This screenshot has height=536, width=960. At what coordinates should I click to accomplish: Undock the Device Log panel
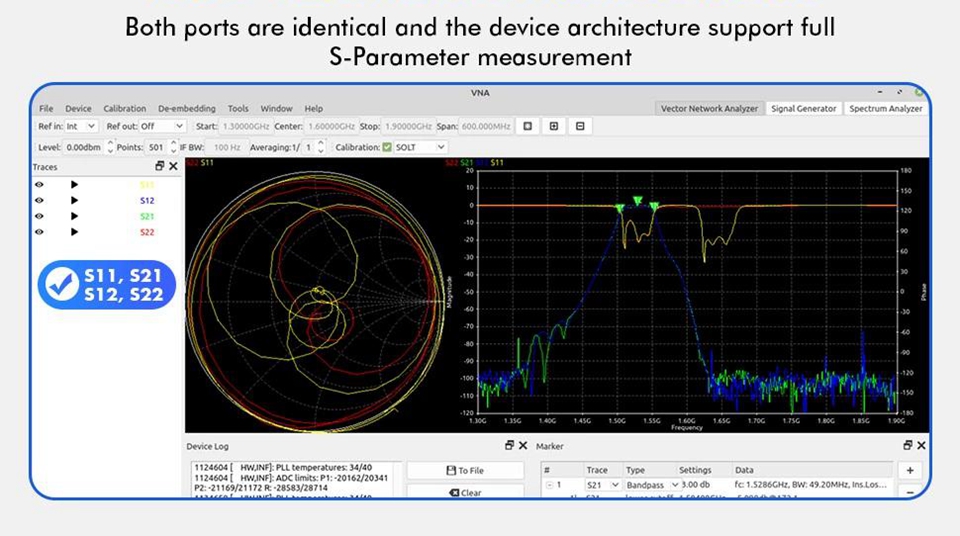[509, 445]
